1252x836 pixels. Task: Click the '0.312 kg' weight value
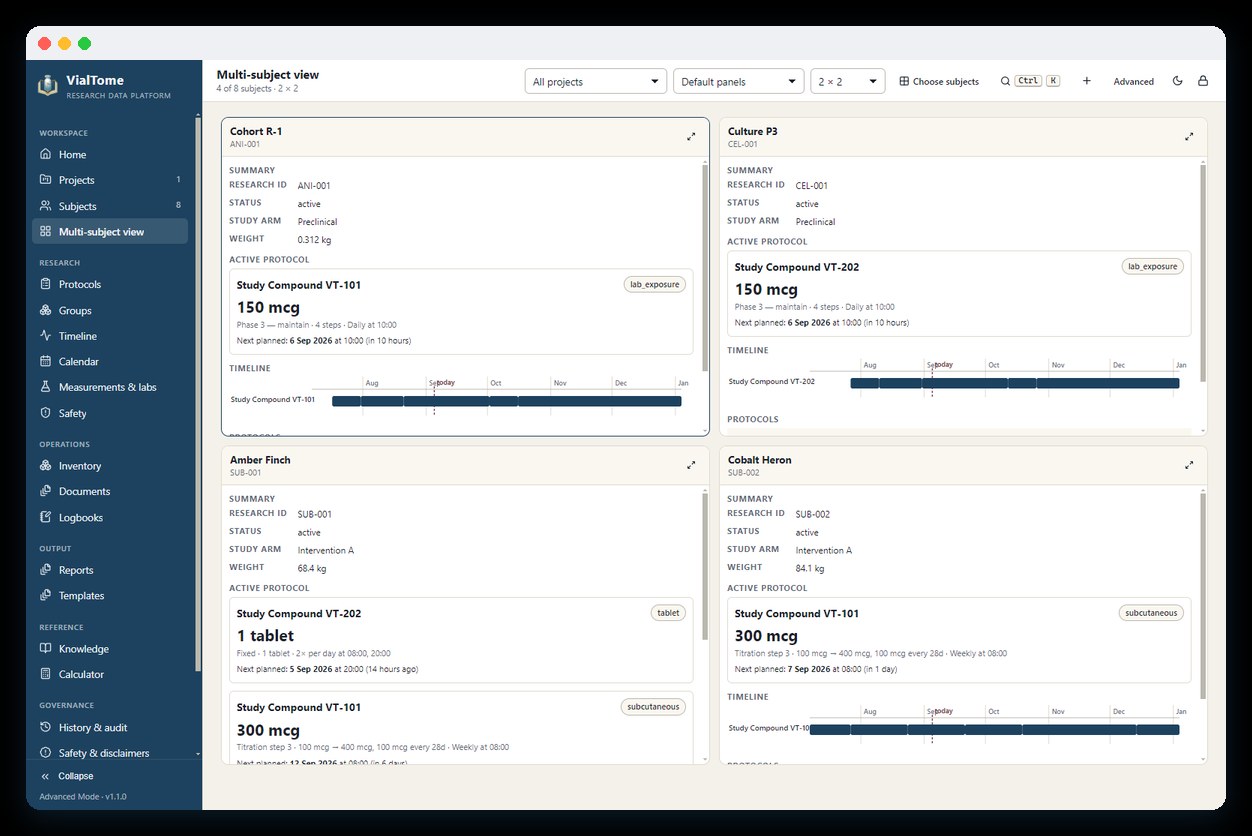314,240
